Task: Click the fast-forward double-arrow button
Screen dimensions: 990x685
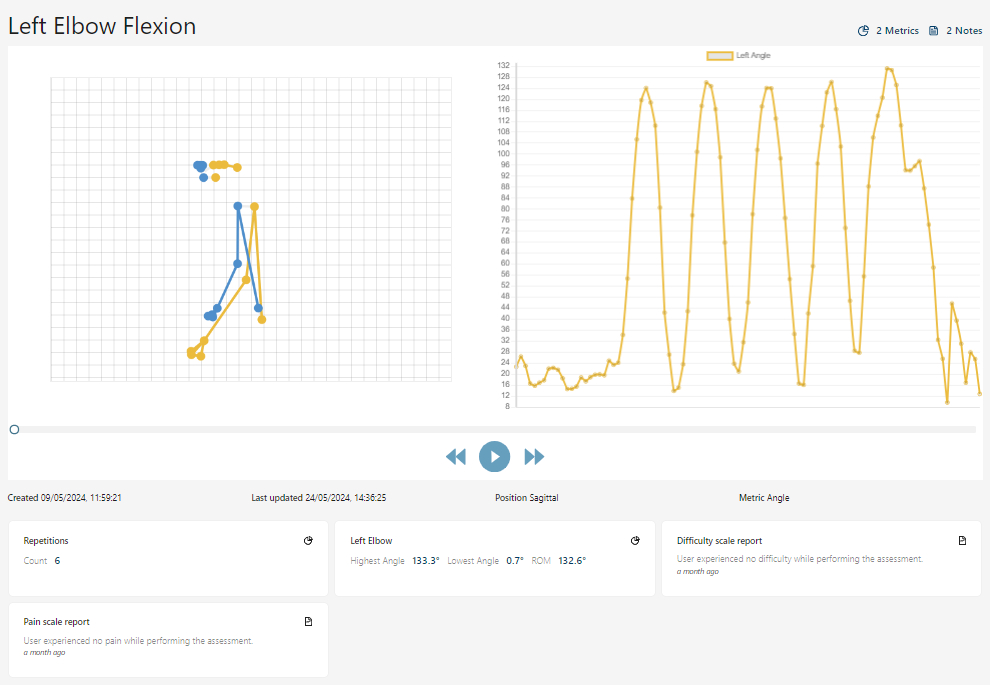Action: tap(534, 456)
